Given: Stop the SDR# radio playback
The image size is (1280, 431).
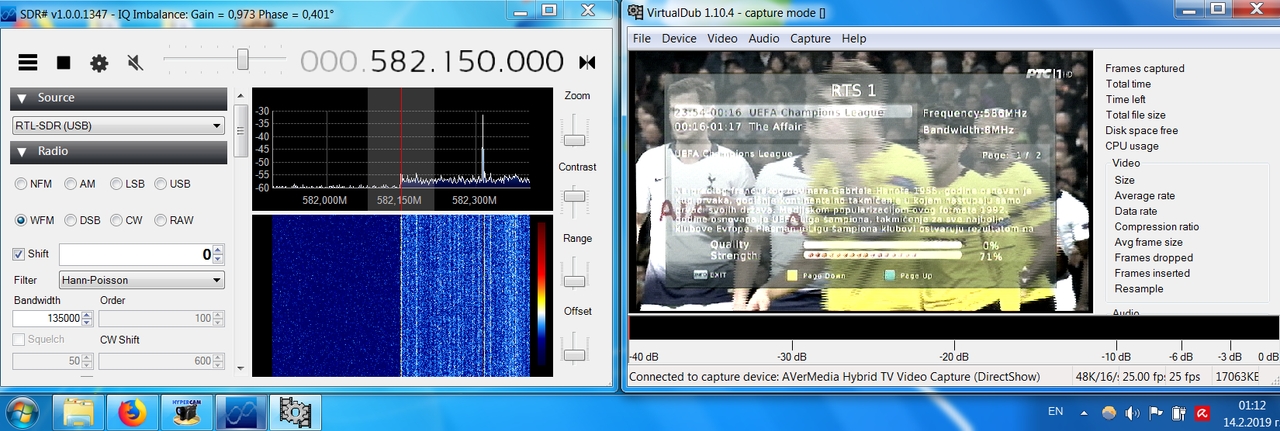Looking at the screenshot, I should click(x=63, y=62).
